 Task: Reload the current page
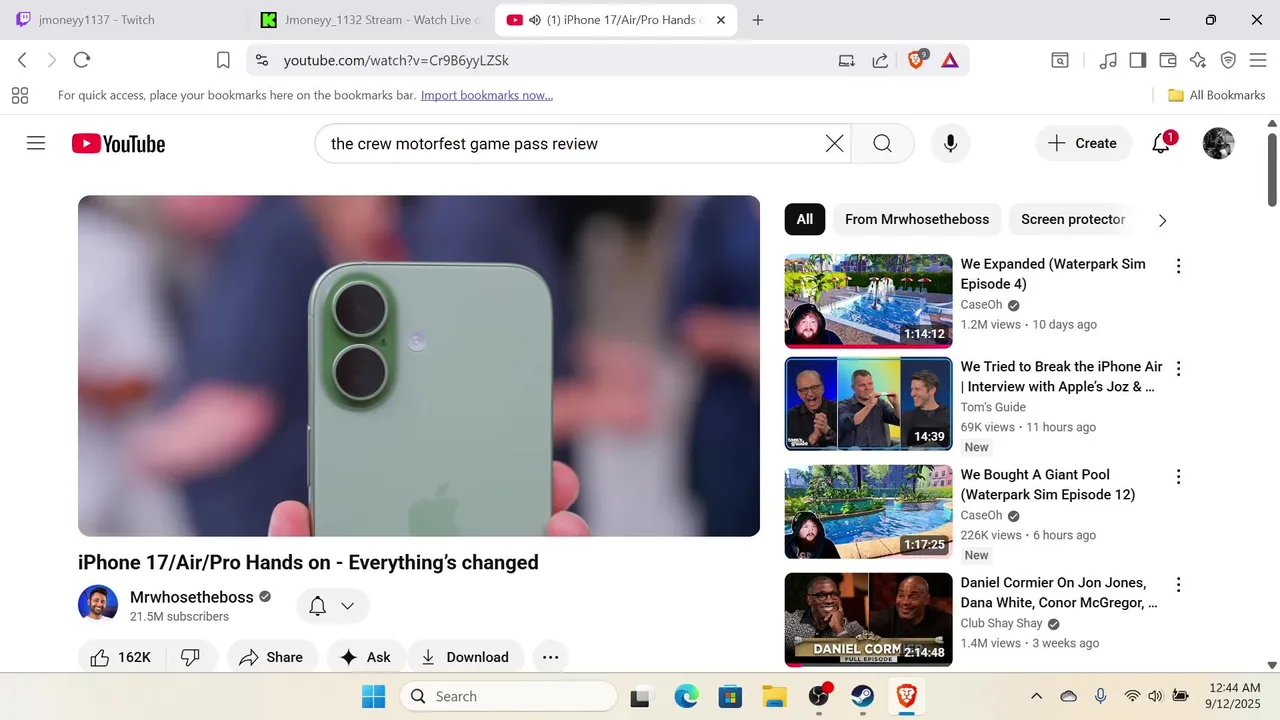pos(82,60)
